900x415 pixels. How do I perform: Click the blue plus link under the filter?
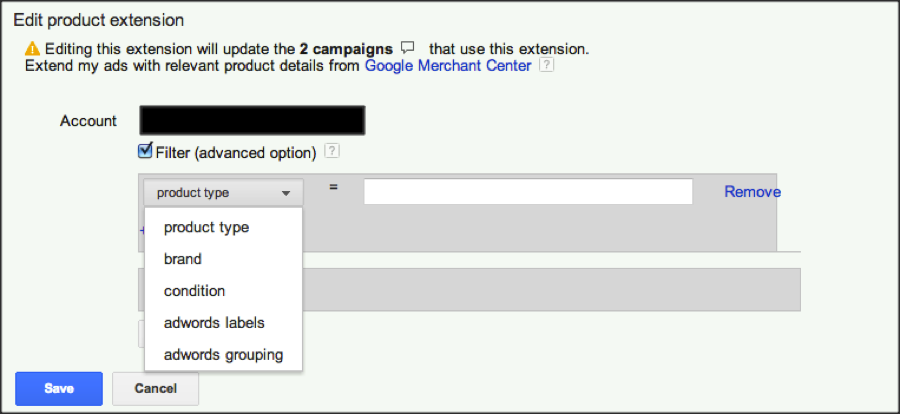click(x=141, y=231)
